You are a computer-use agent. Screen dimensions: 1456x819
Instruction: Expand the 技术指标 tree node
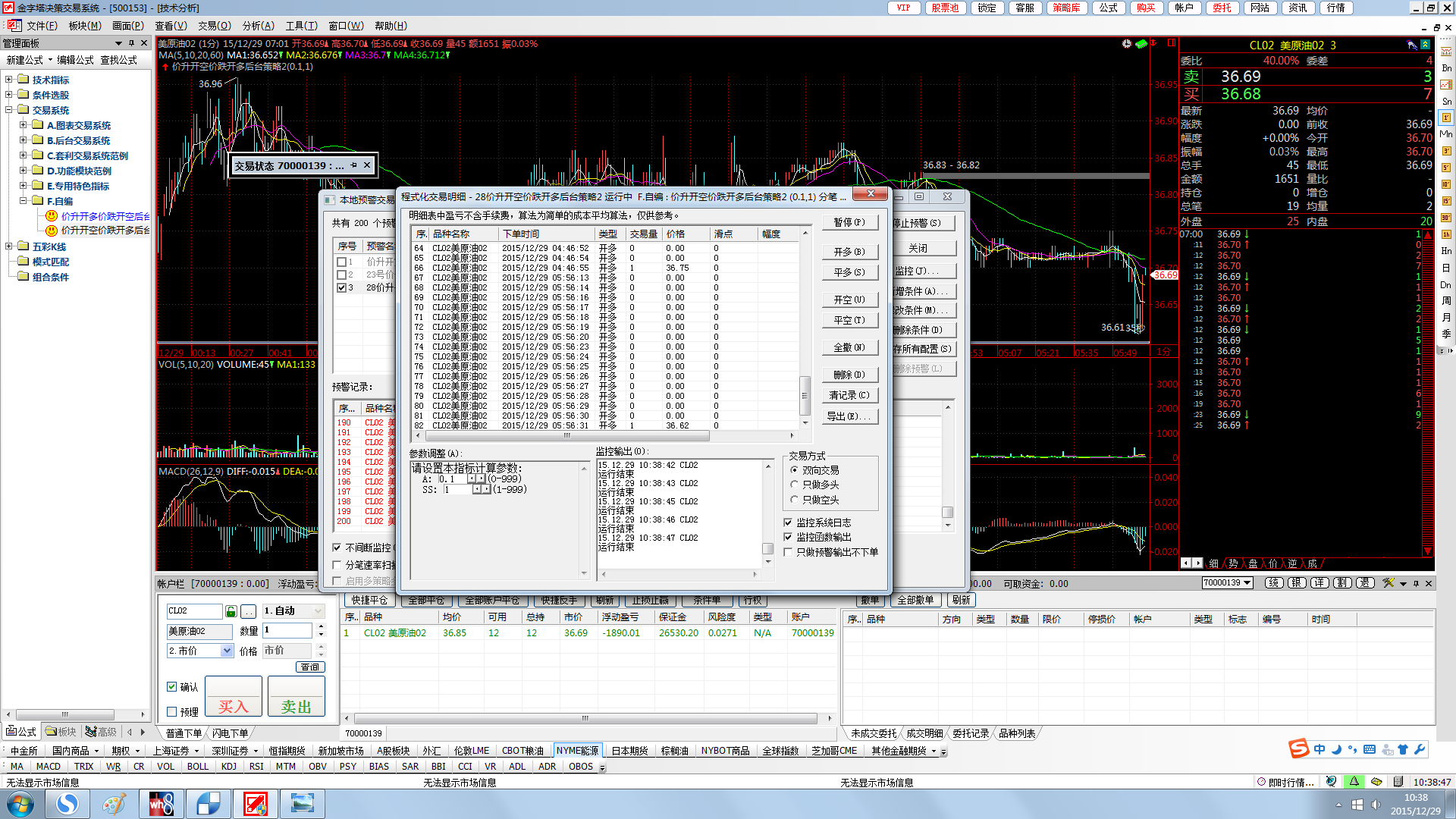9,80
